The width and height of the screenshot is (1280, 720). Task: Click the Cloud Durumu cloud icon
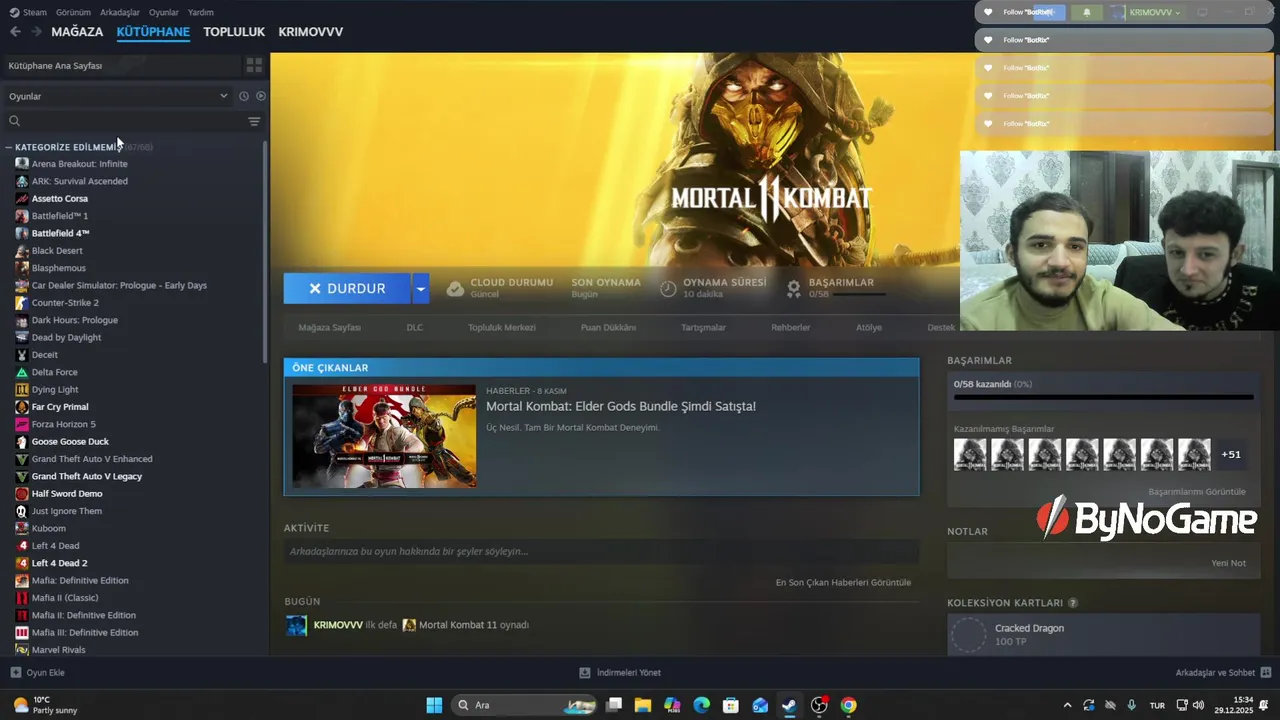point(455,288)
